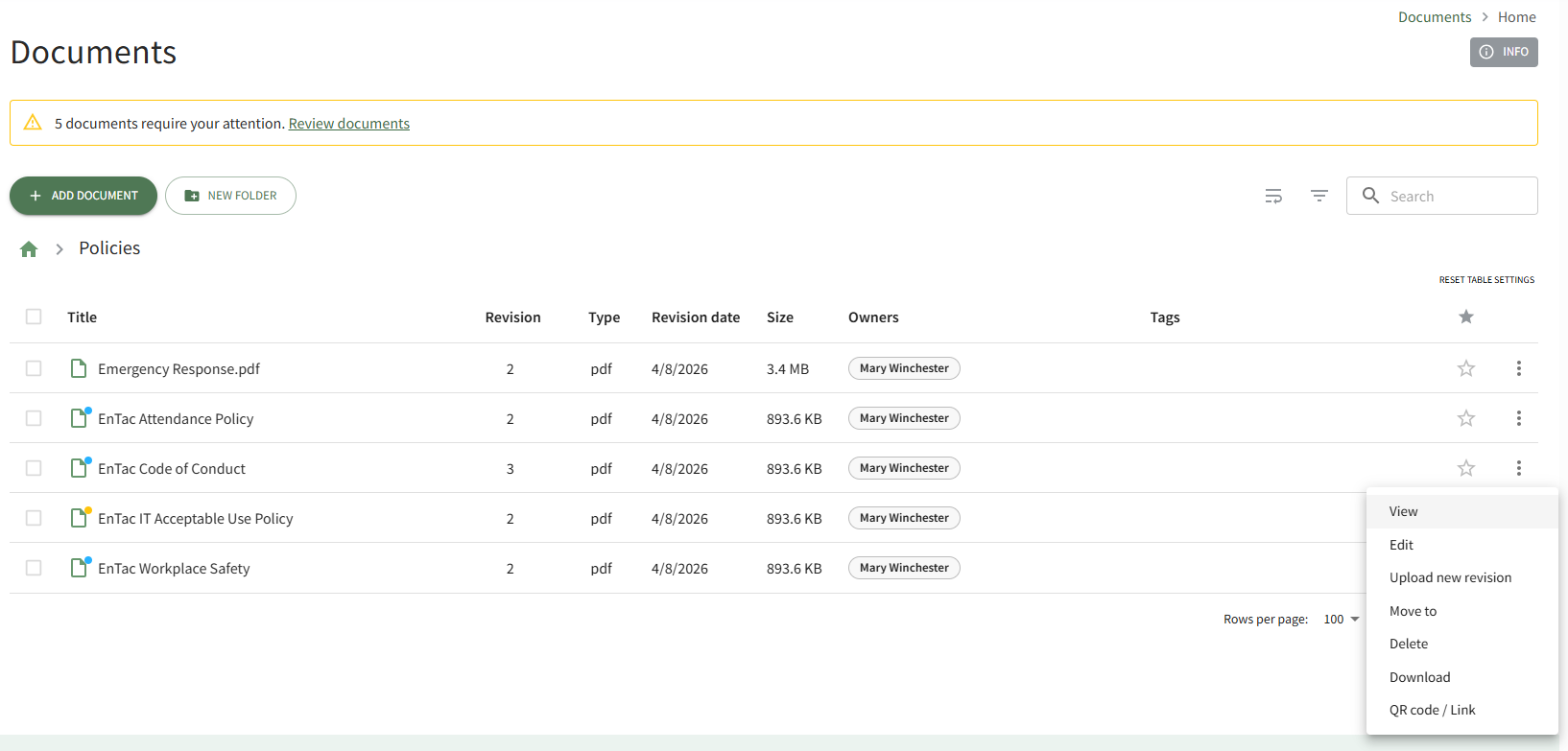Select the EnTac Workplace Safety row checkbox
1568x751 pixels.
tap(34, 568)
